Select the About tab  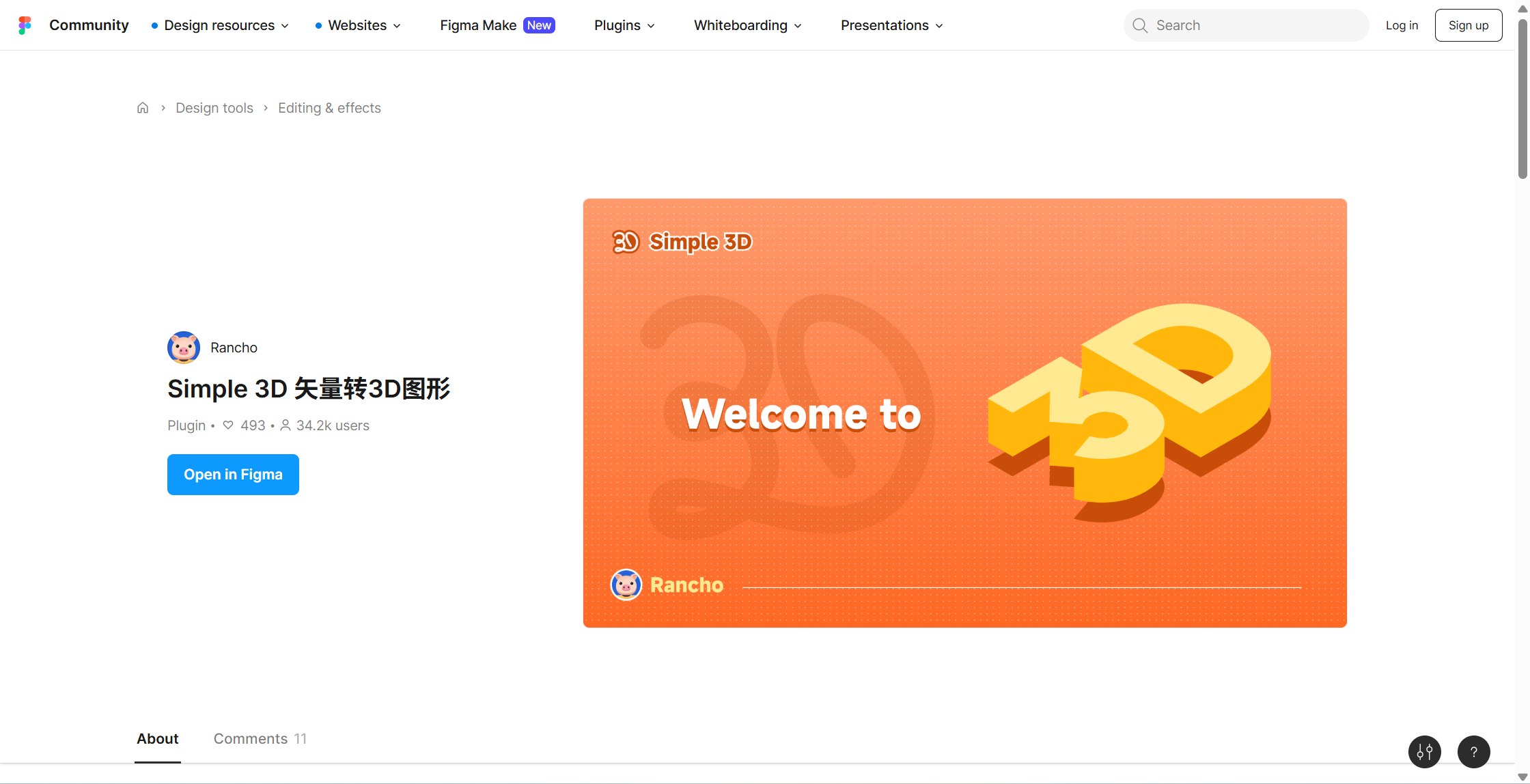click(x=157, y=738)
